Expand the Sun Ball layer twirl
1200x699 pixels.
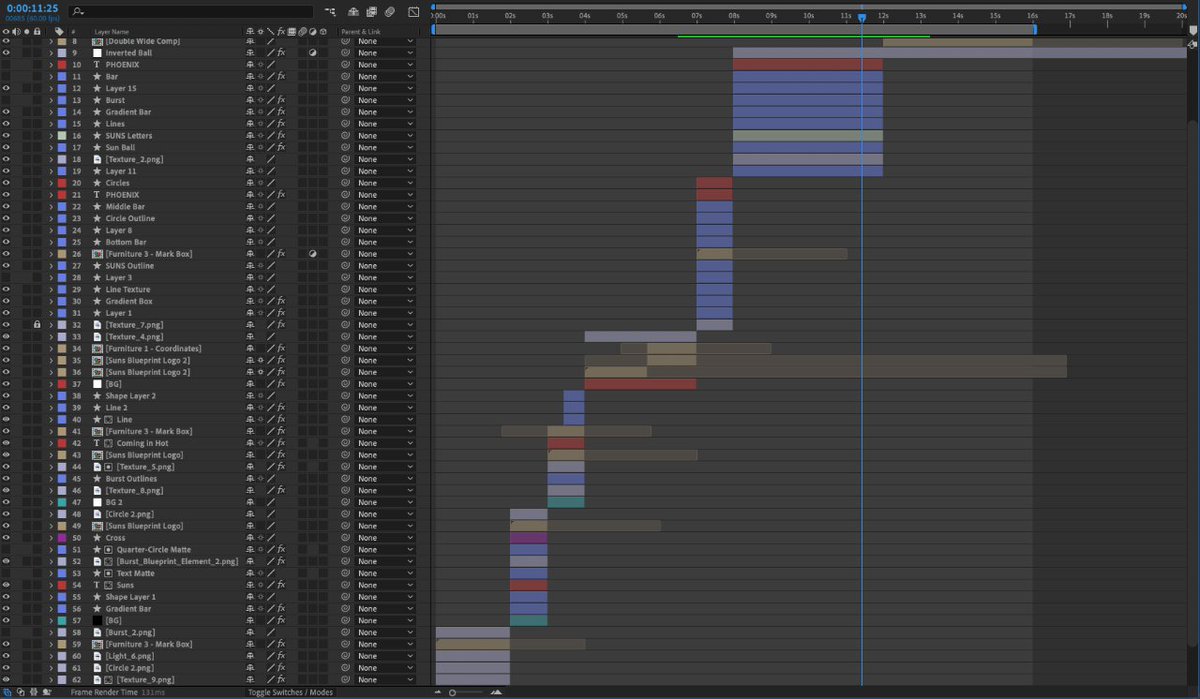(x=51, y=147)
